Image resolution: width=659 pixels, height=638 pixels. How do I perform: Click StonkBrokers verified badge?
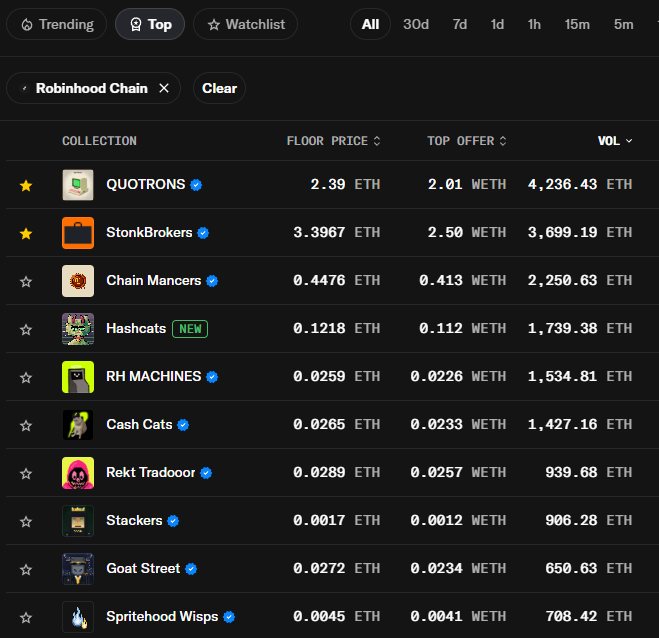tap(203, 233)
